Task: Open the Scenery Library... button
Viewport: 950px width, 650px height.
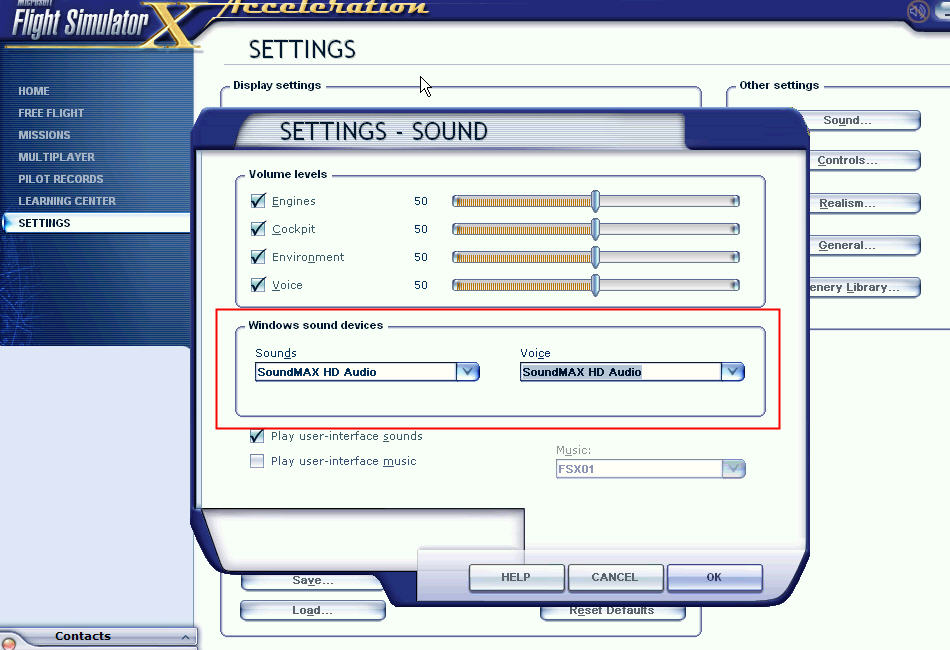Action: pos(865,287)
